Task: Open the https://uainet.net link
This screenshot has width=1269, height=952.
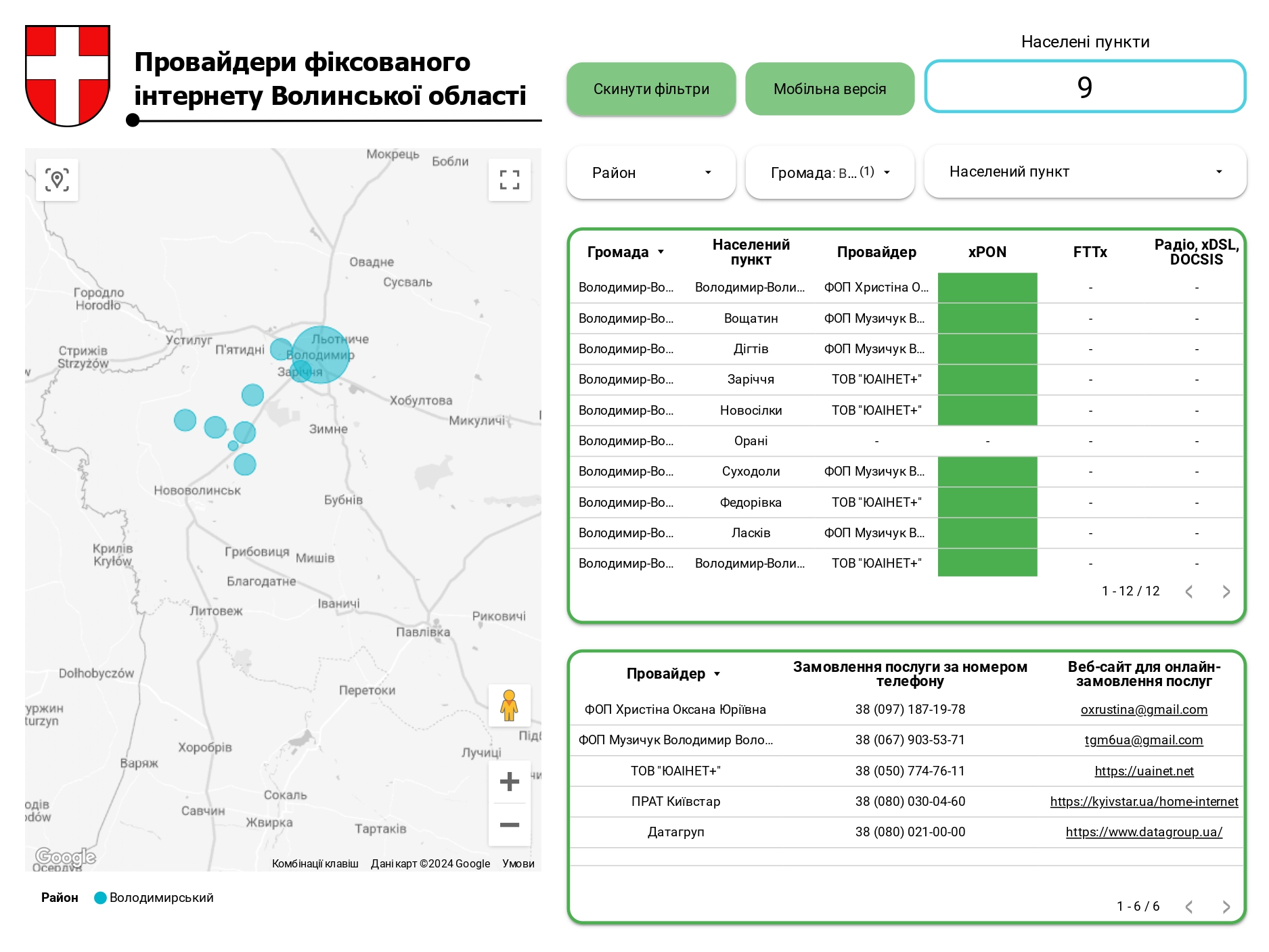Action: coord(1144,771)
